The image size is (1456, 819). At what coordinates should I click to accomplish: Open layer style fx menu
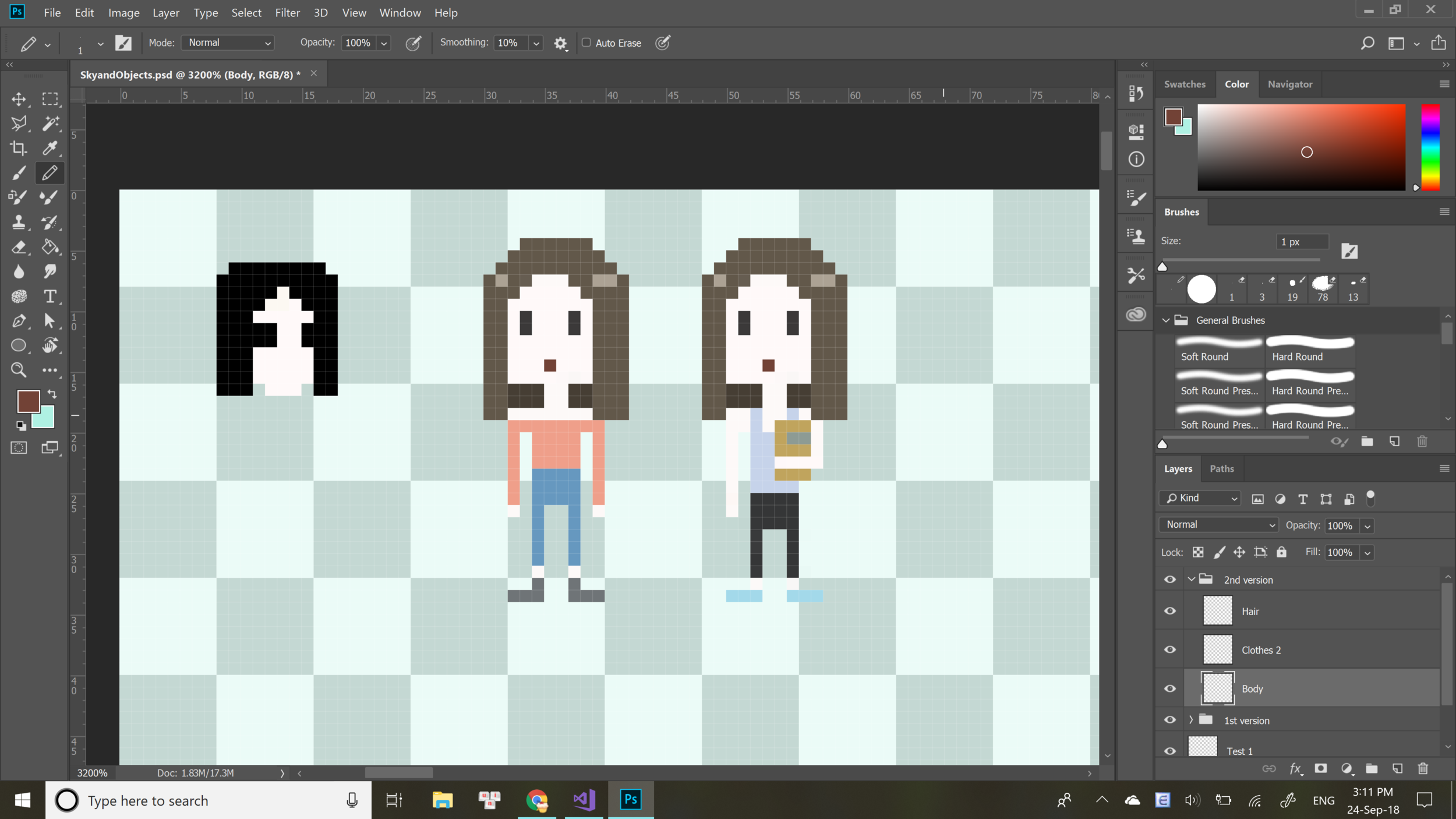(x=1295, y=768)
